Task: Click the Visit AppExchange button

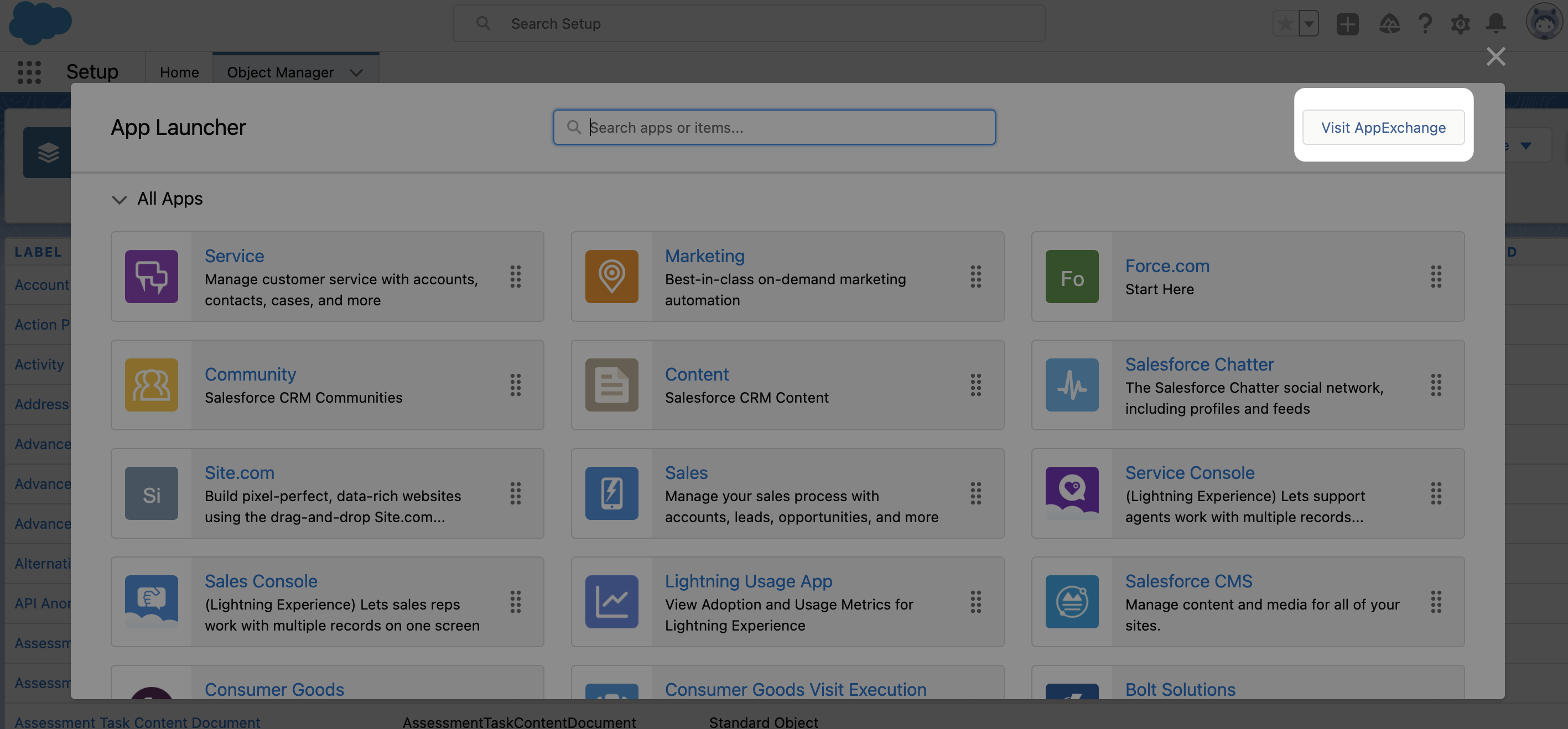Action: click(1383, 127)
